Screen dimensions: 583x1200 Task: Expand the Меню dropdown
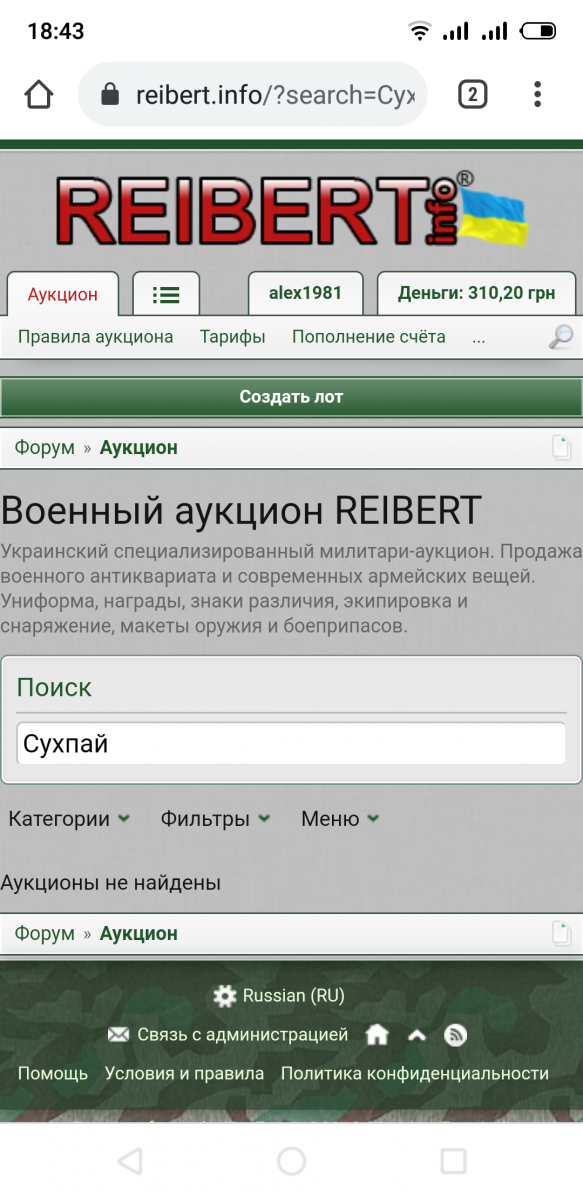tap(340, 819)
